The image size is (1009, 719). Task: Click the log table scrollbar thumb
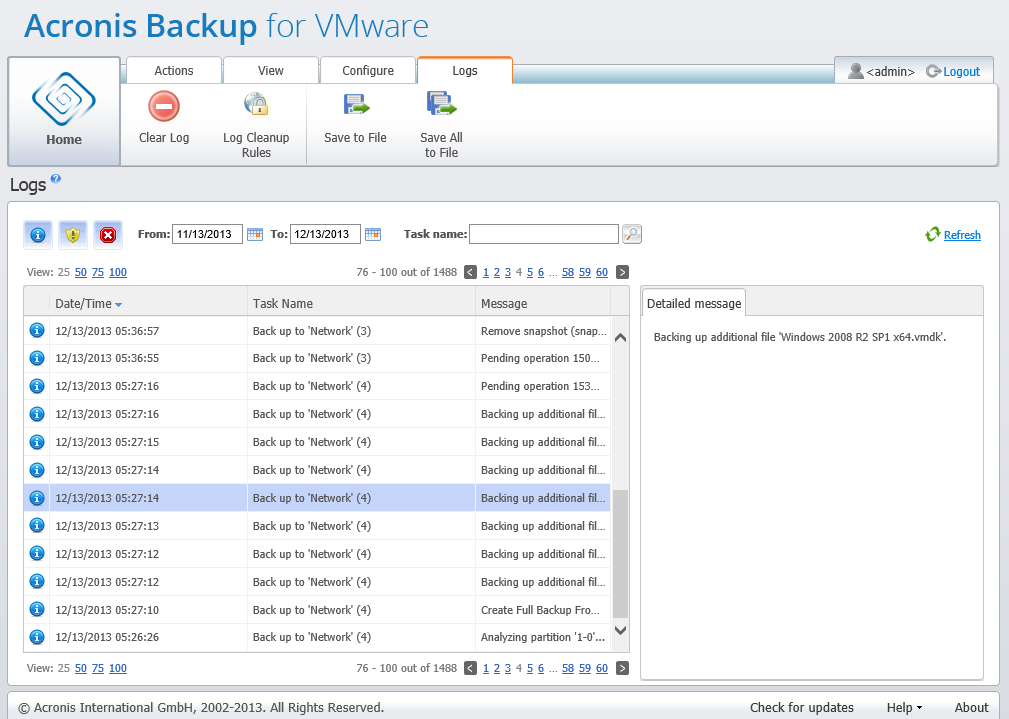coord(620,554)
